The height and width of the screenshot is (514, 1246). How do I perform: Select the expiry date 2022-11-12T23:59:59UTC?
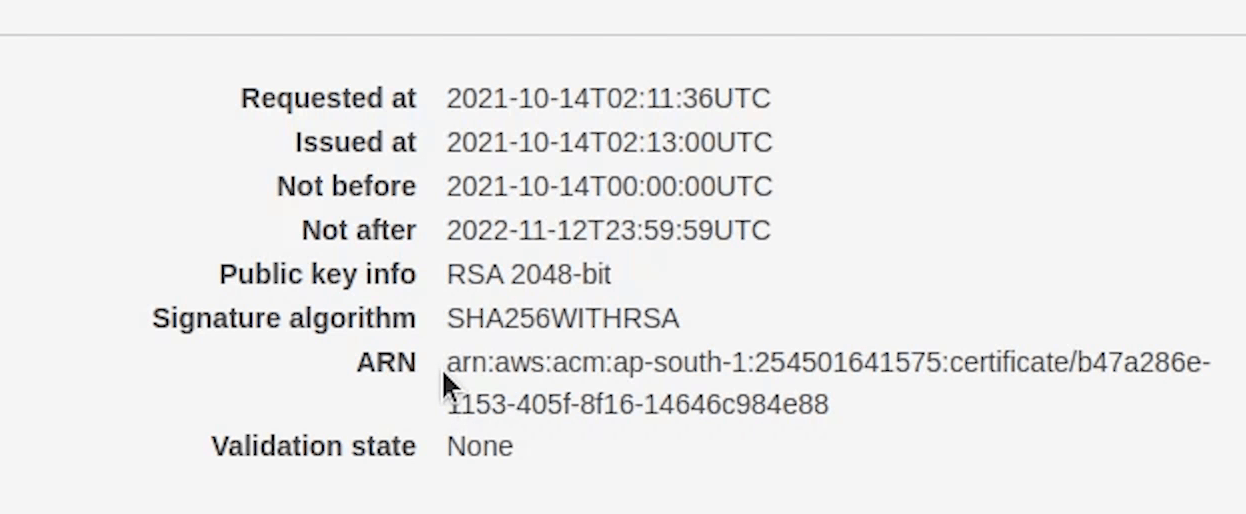click(x=608, y=231)
